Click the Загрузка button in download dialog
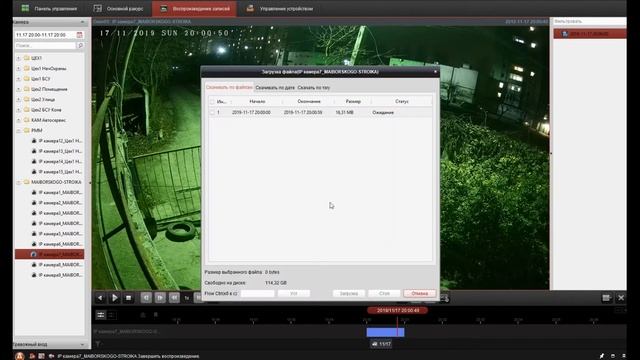The height and width of the screenshot is (360, 640). [x=349, y=293]
